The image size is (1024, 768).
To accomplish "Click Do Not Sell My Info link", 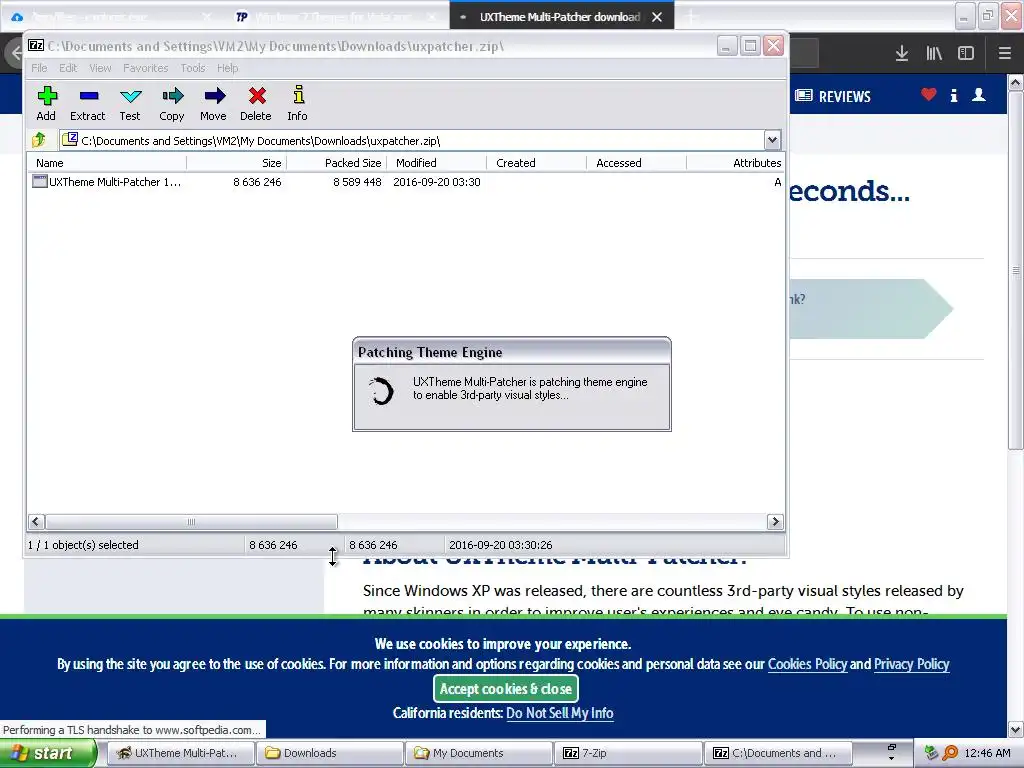I will pyautogui.click(x=560, y=713).
